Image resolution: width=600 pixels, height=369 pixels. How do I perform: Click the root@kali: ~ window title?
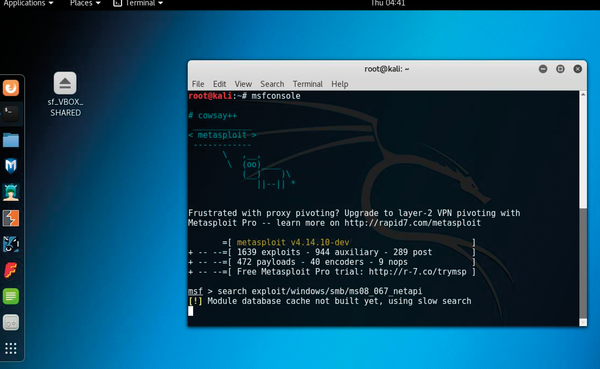click(386, 69)
